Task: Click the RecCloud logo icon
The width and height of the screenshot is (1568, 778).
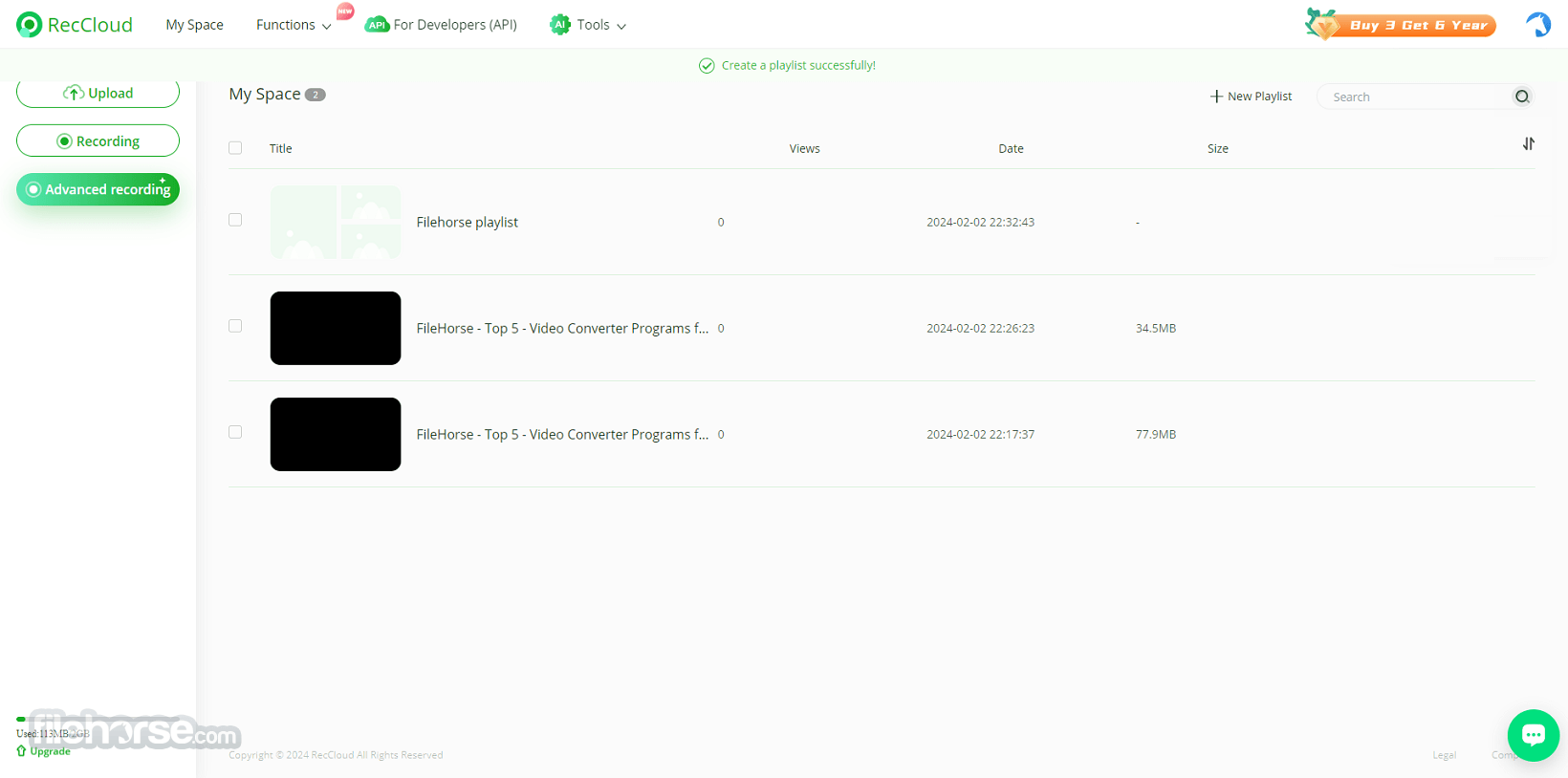Action: pos(30,25)
